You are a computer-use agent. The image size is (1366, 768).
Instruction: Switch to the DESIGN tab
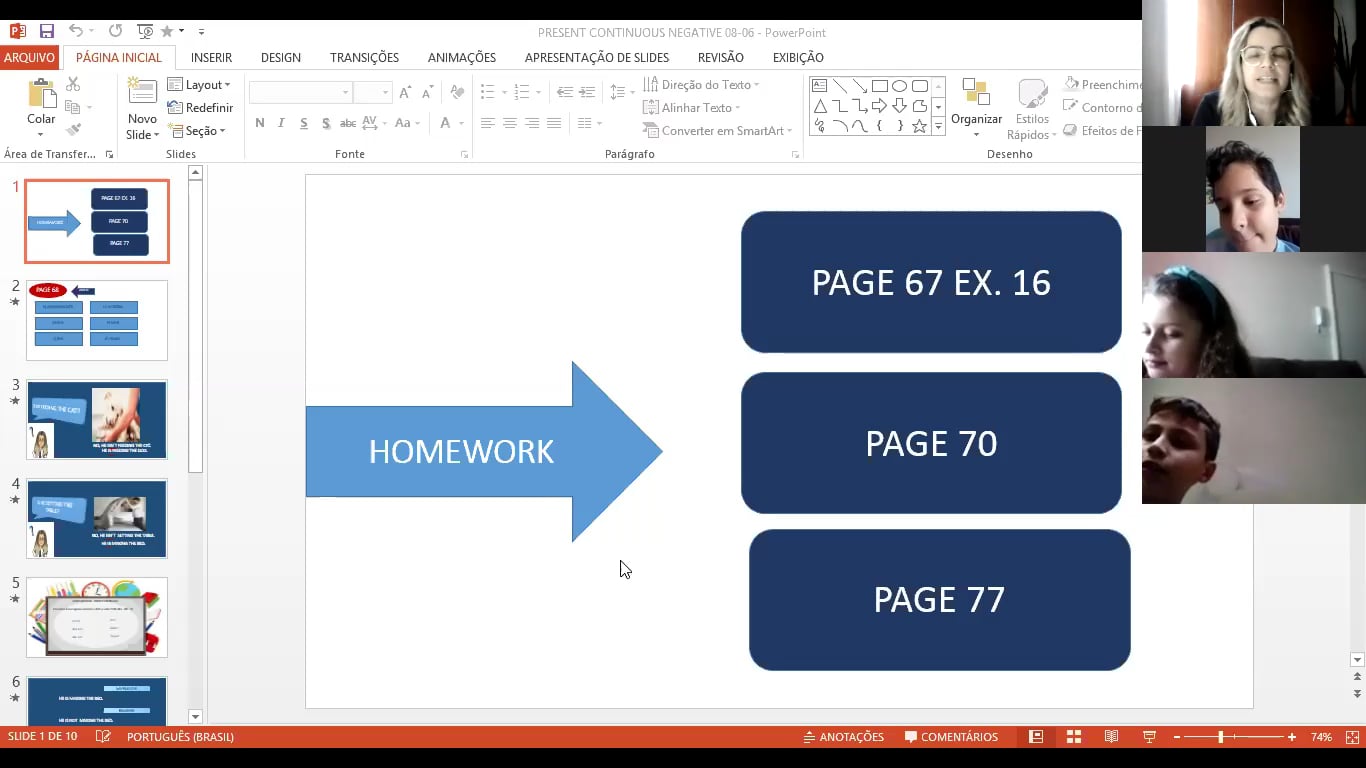click(281, 58)
